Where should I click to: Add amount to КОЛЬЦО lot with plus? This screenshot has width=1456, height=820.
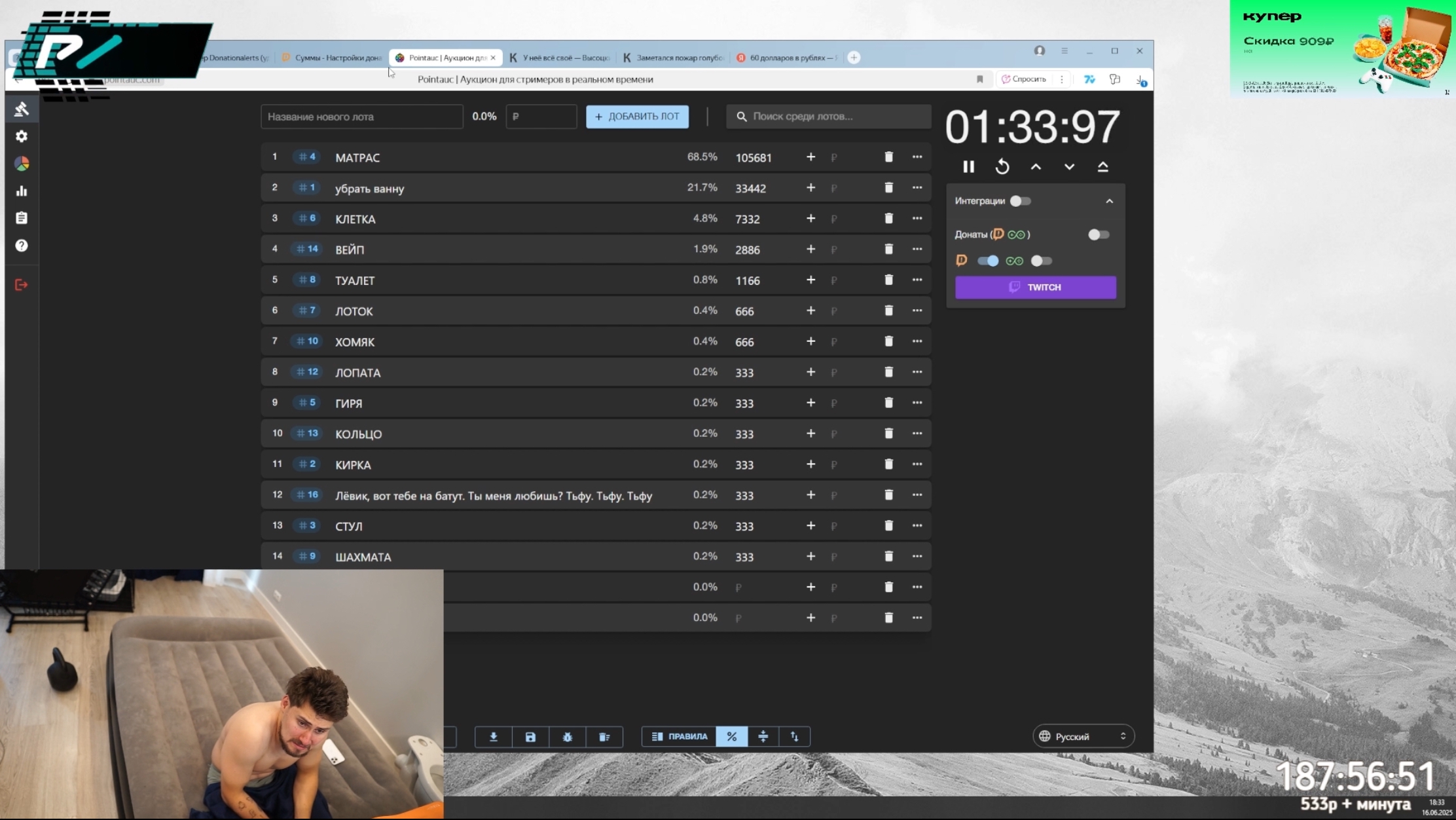(x=810, y=434)
